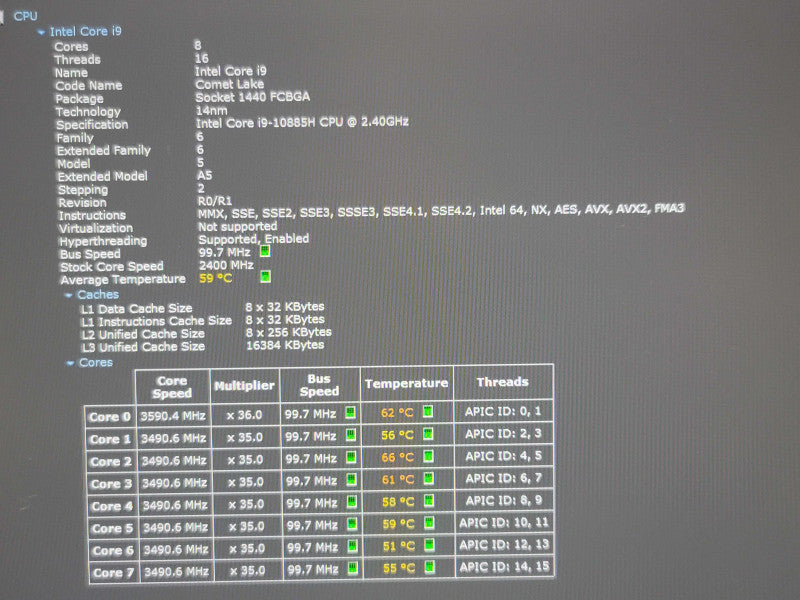Click Core 1 bus speed graph icon

351,435
